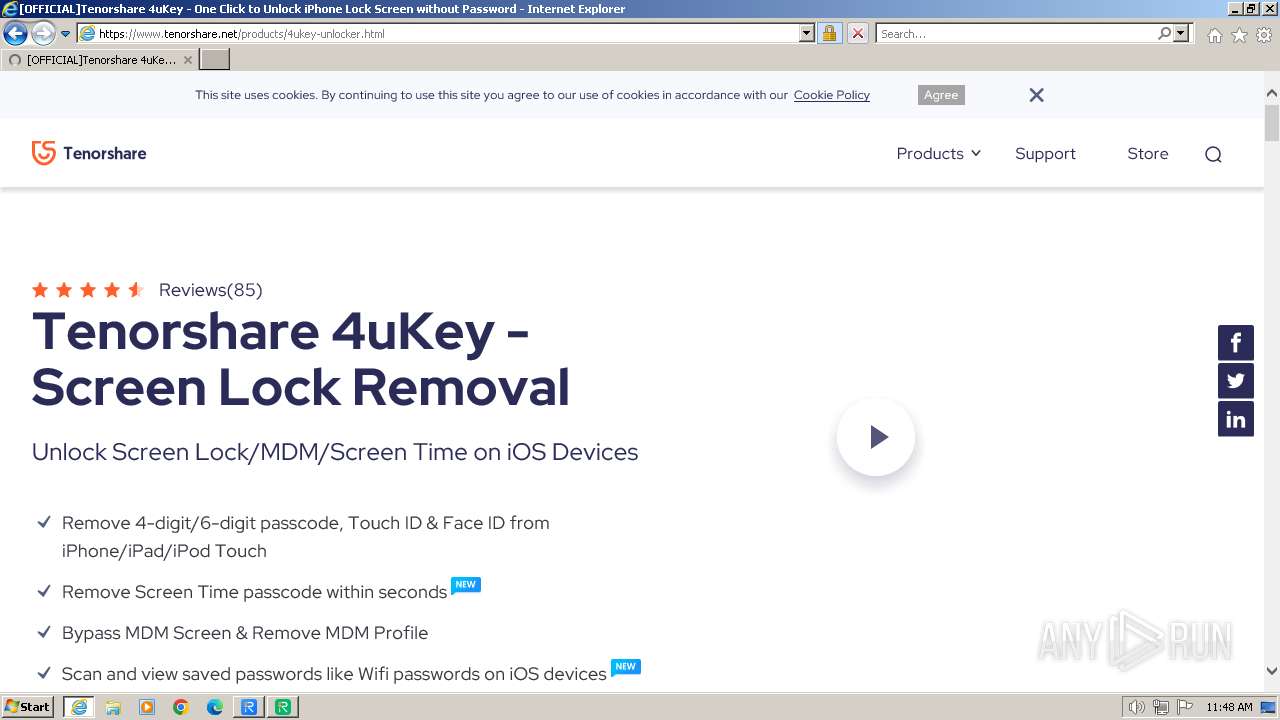
Task: Click the magnifier search icon in IE toolbar
Action: click(1164, 33)
